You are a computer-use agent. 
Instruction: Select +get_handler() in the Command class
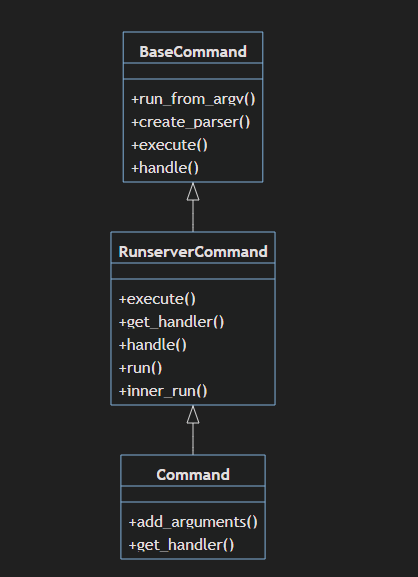coord(181,545)
